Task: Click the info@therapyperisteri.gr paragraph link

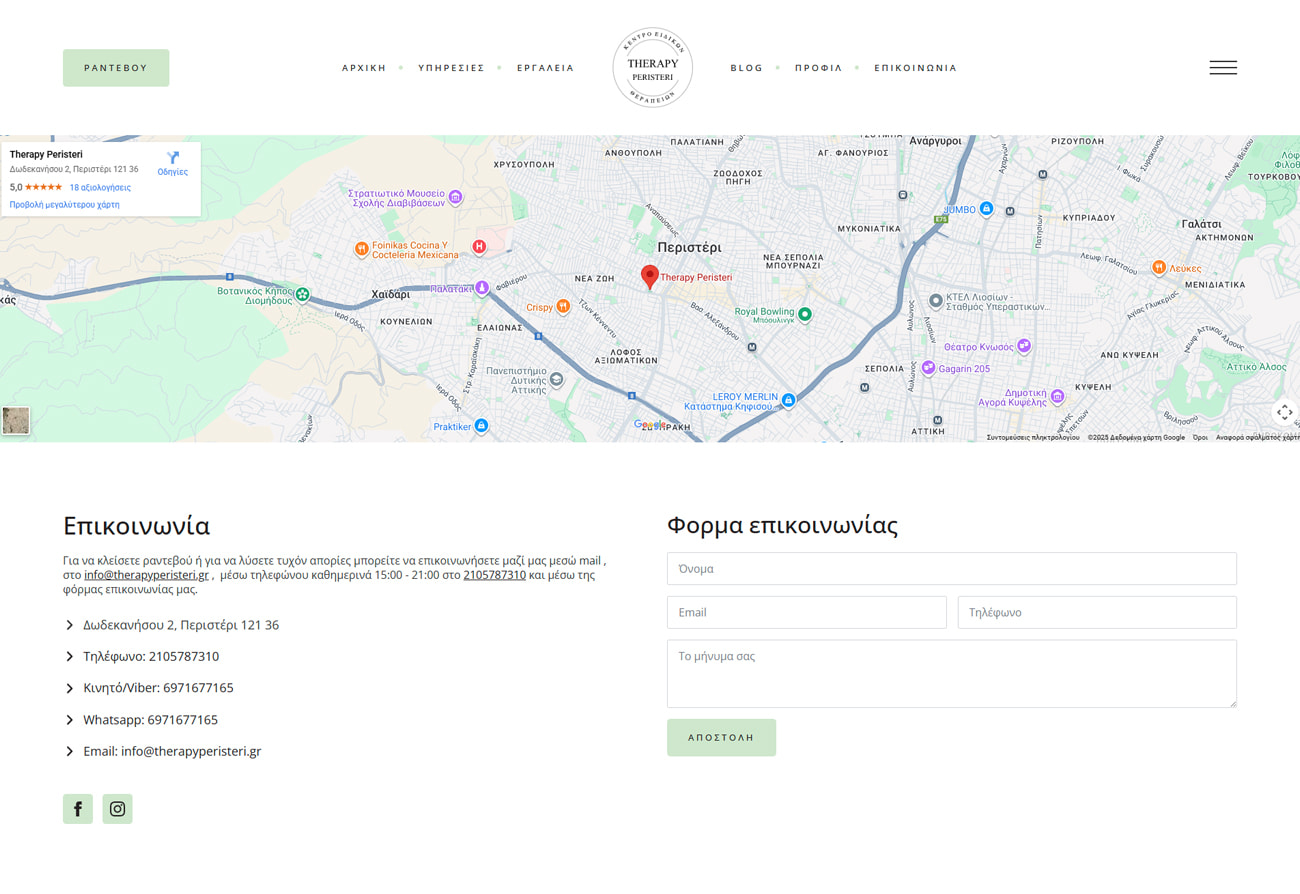Action: click(x=146, y=575)
